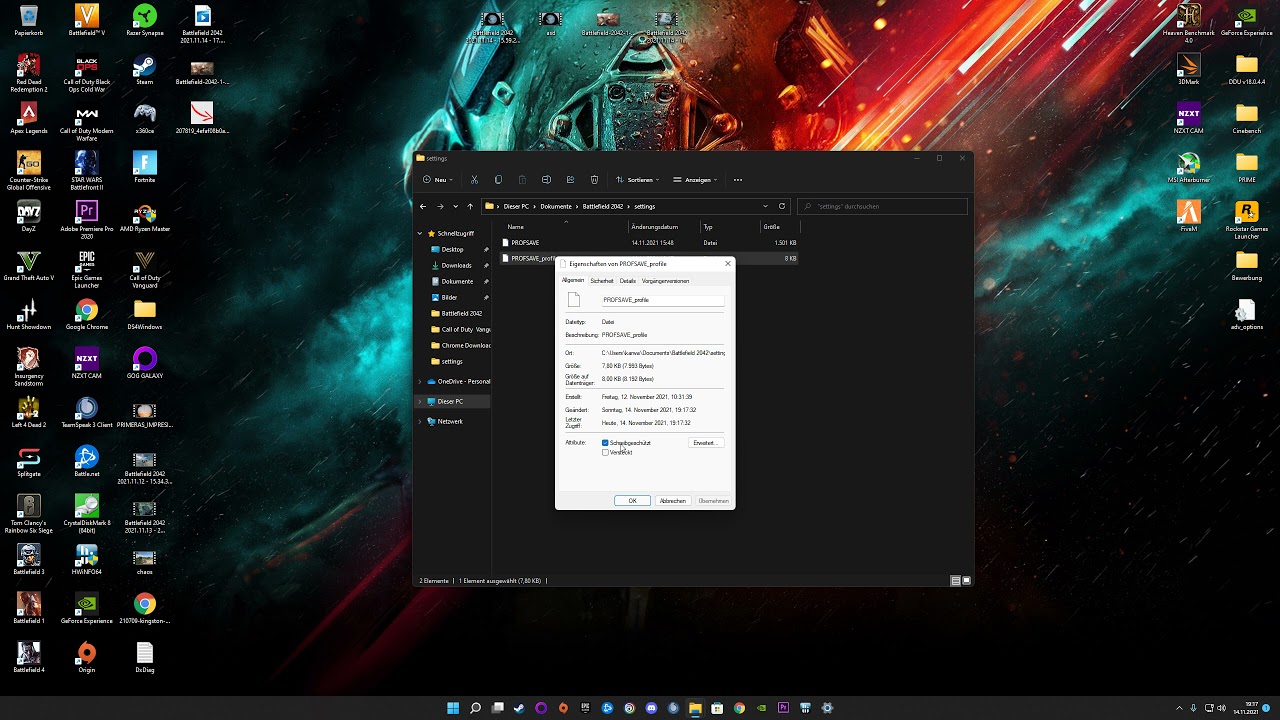
Task: Click Abbrechen in the properties dialog
Action: (x=673, y=500)
